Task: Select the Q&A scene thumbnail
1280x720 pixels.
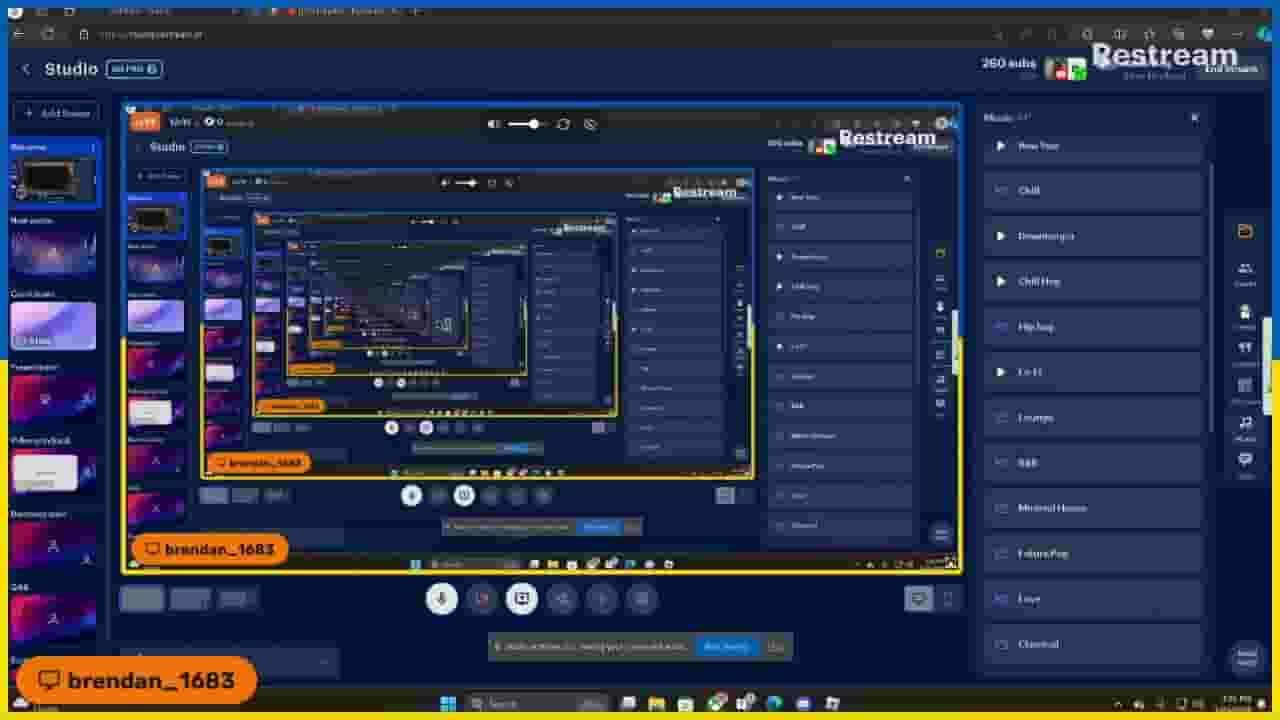Action: (53, 618)
